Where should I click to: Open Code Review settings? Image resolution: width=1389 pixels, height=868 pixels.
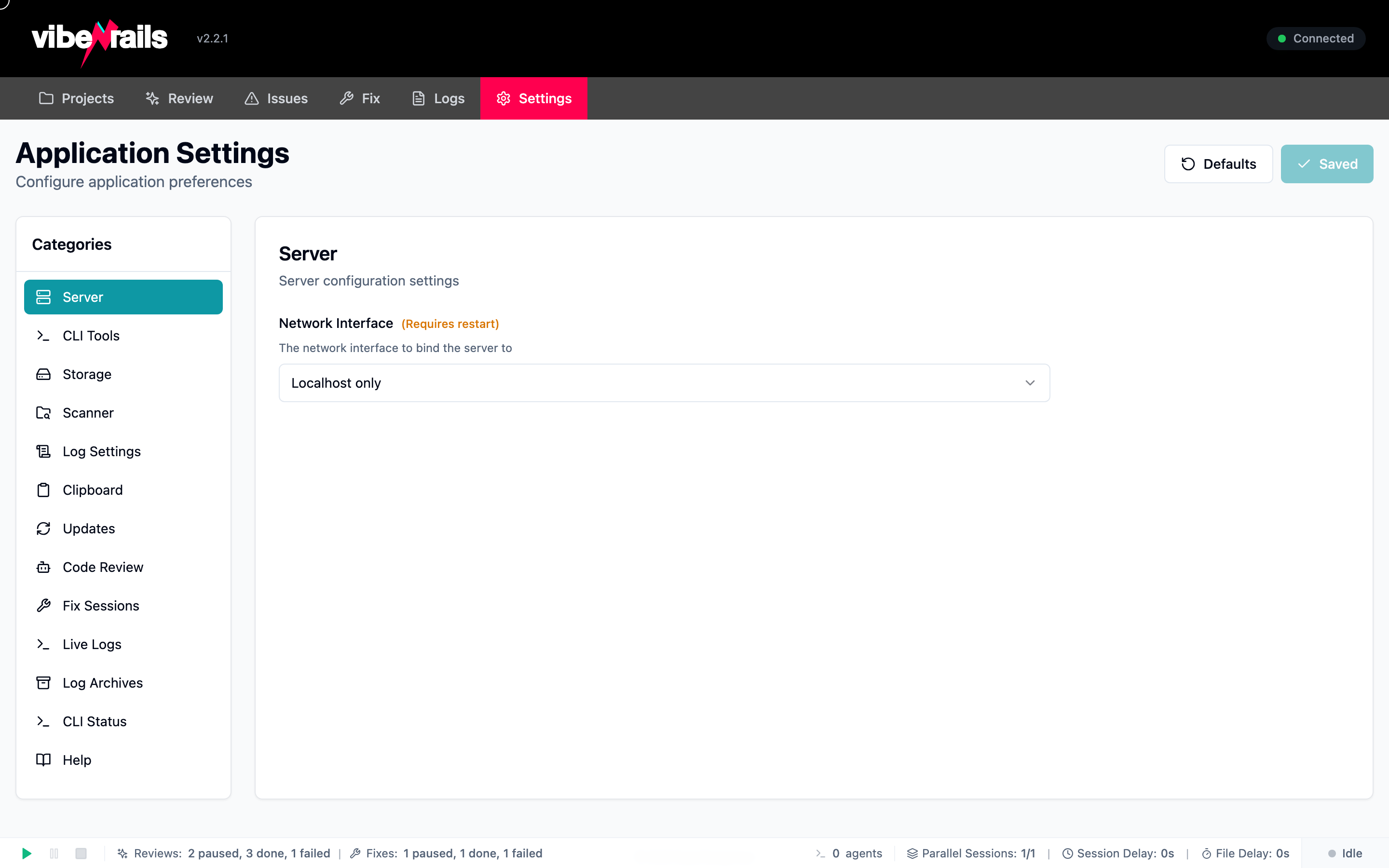coord(103,567)
